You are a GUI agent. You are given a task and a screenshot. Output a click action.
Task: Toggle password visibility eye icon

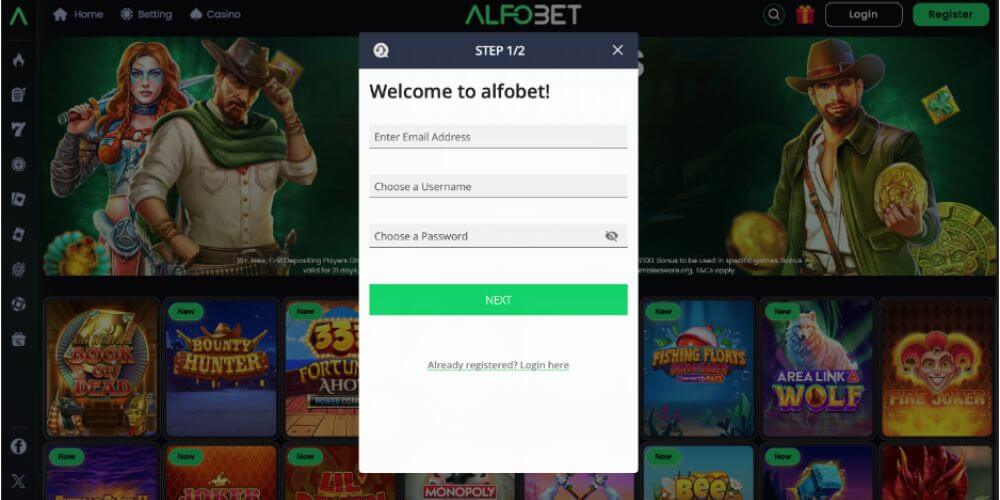(x=612, y=236)
